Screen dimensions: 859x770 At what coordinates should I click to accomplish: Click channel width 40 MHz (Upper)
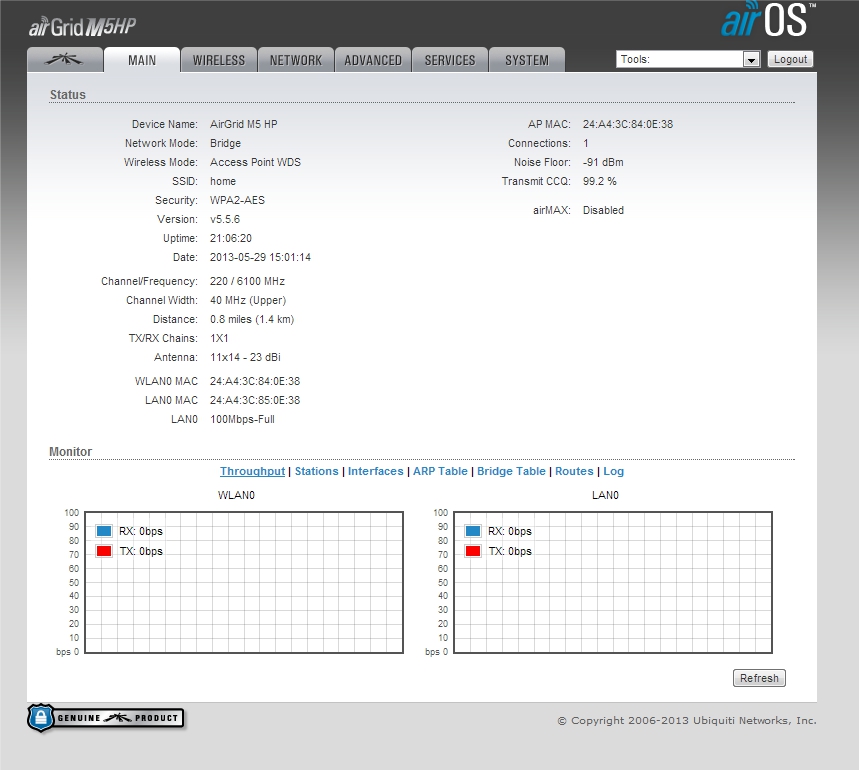click(248, 300)
